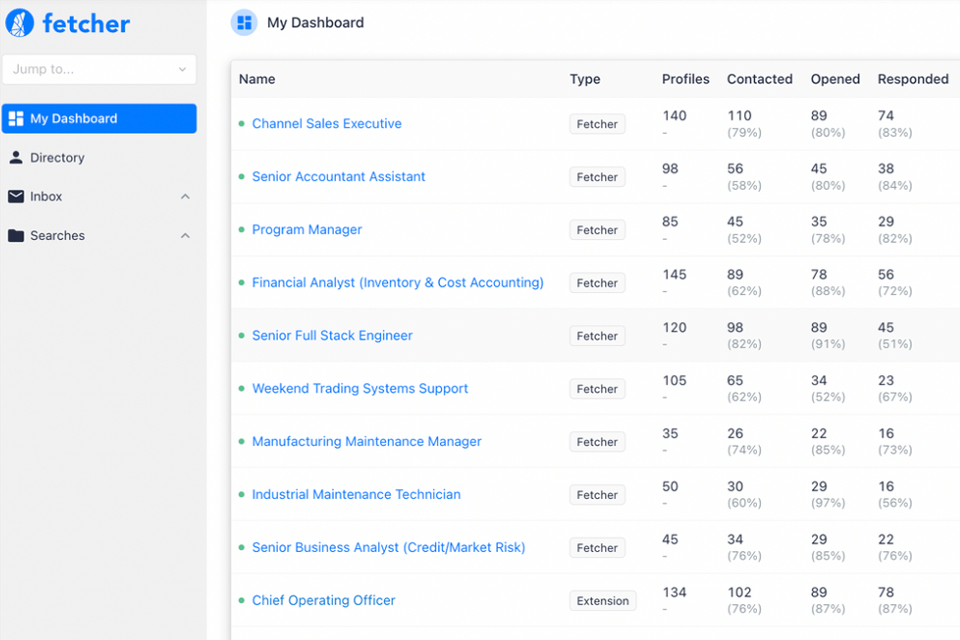
Task: Click the dashboard icon beside page title
Action: point(244,23)
